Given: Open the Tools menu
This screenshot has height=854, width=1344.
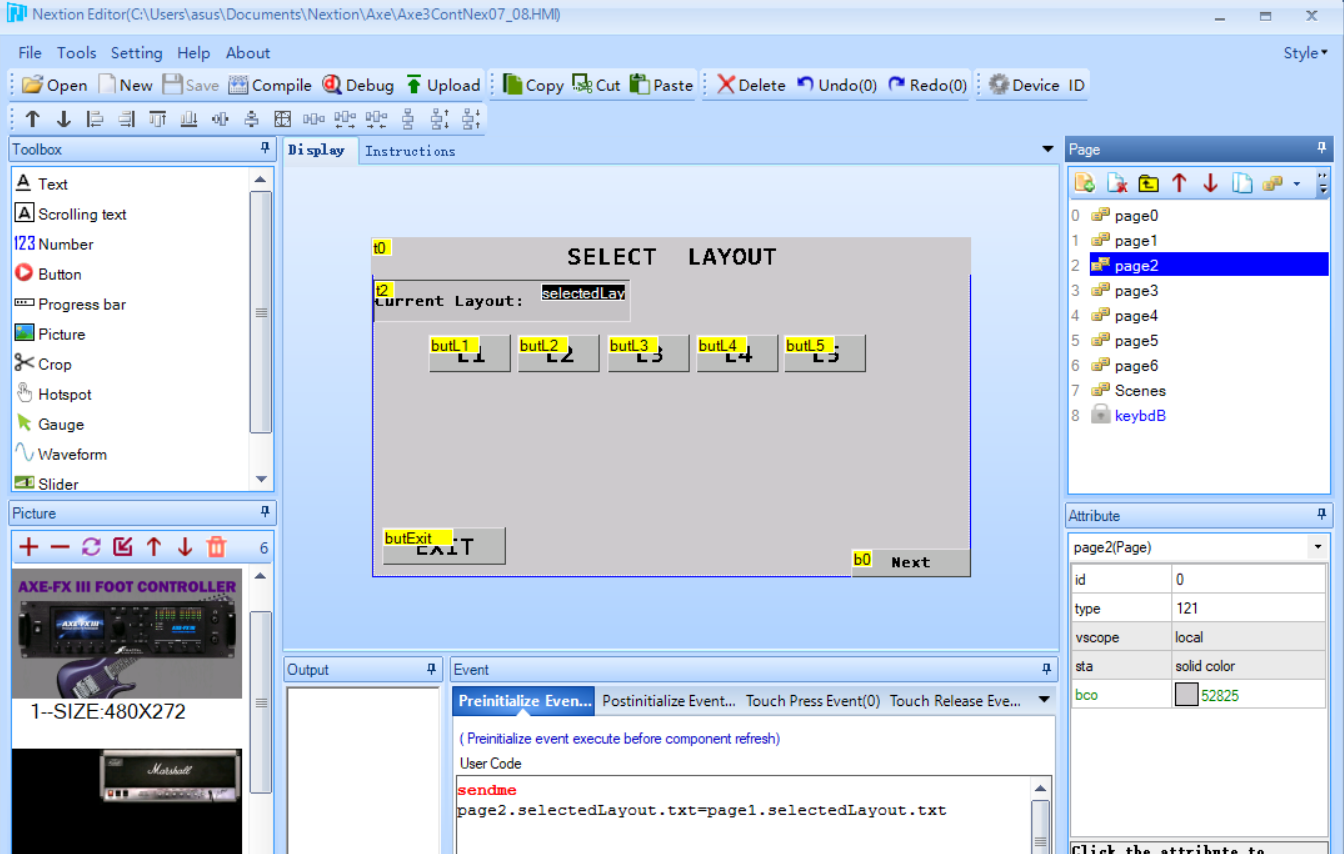Looking at the screenshot, I should click(x=76, y=53).
